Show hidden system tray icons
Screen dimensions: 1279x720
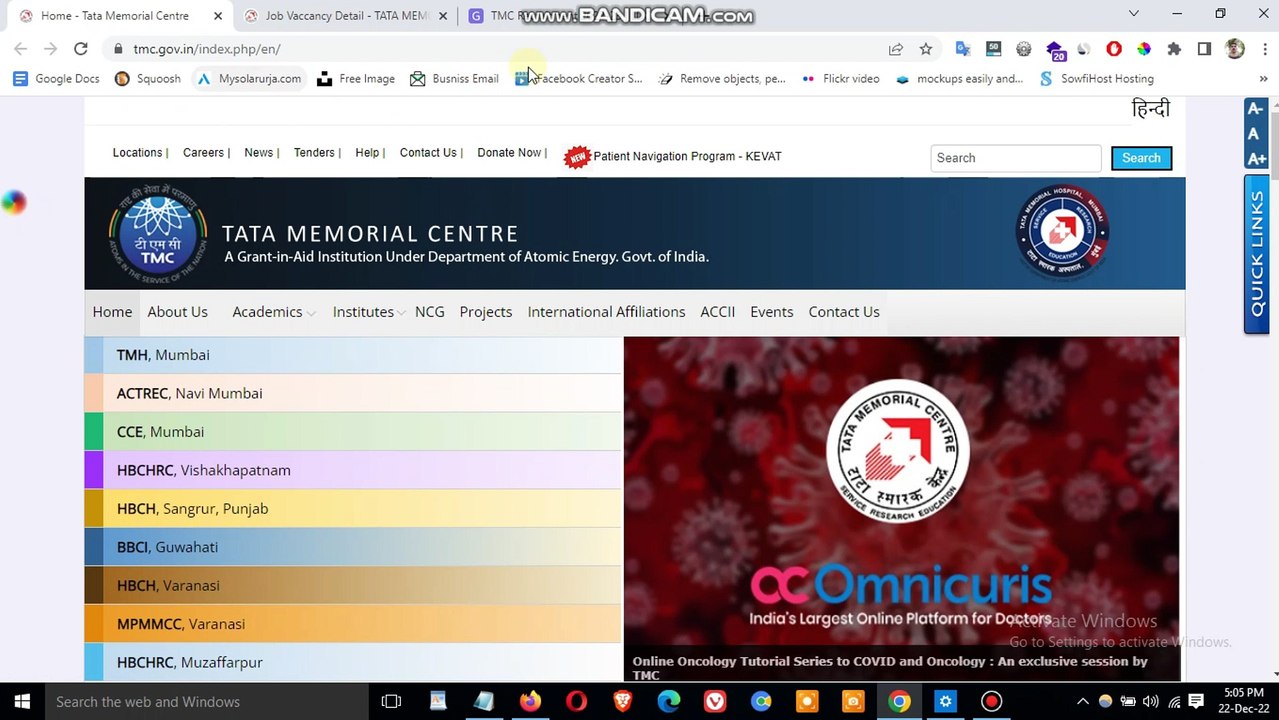(x=1082, y=702)
